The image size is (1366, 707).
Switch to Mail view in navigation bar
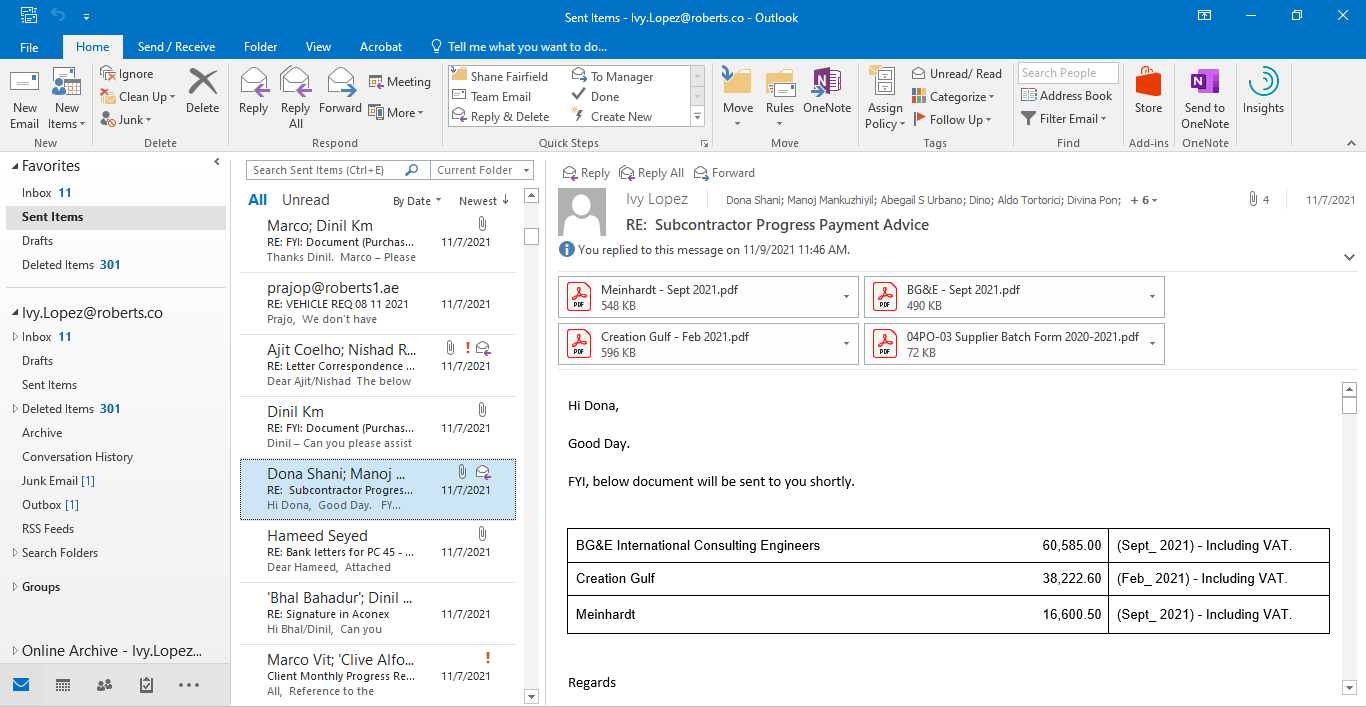point(21,685)
